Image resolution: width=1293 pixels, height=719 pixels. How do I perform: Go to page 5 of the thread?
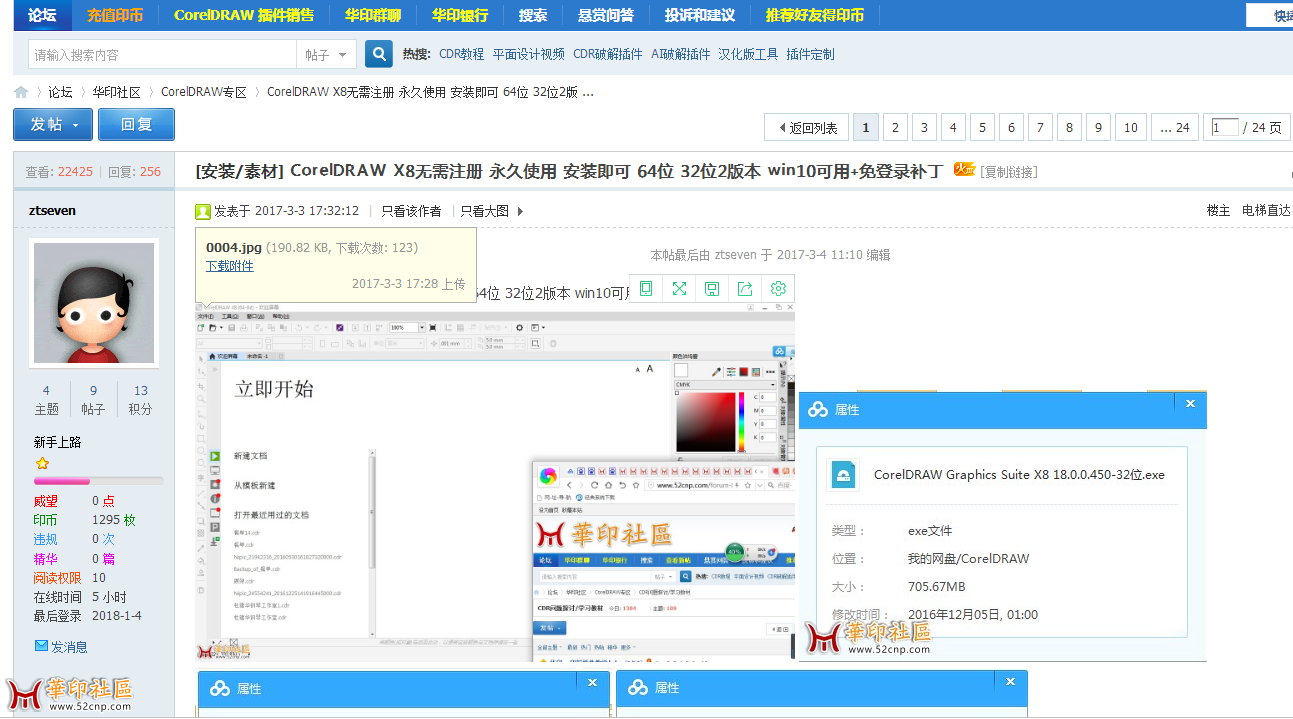[x=983, y=127]
